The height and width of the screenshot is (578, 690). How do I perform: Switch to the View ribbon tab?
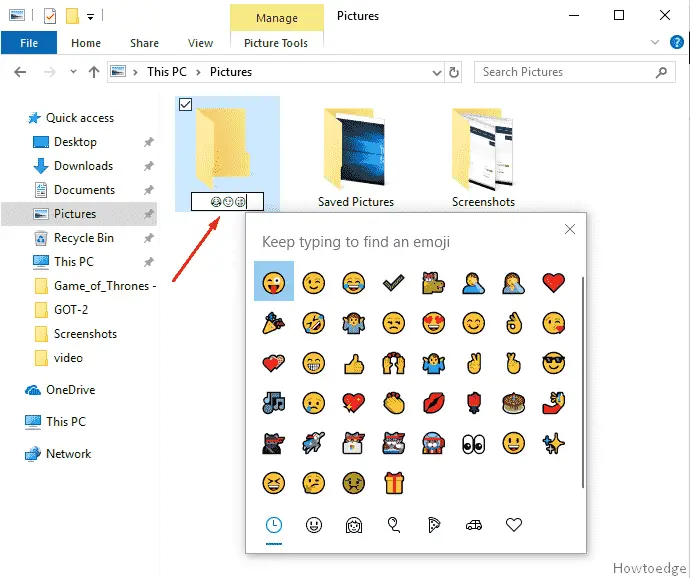coord(200,43)
